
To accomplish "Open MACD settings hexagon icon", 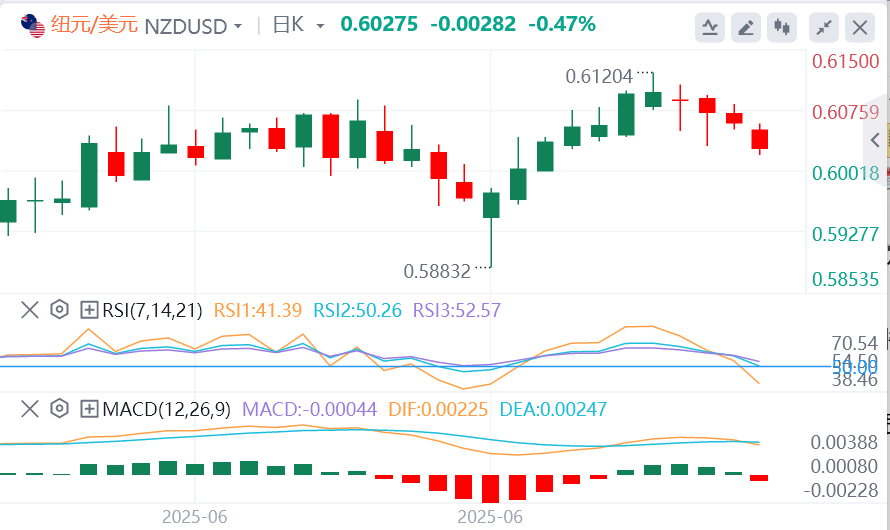I will tap(60, 409).
